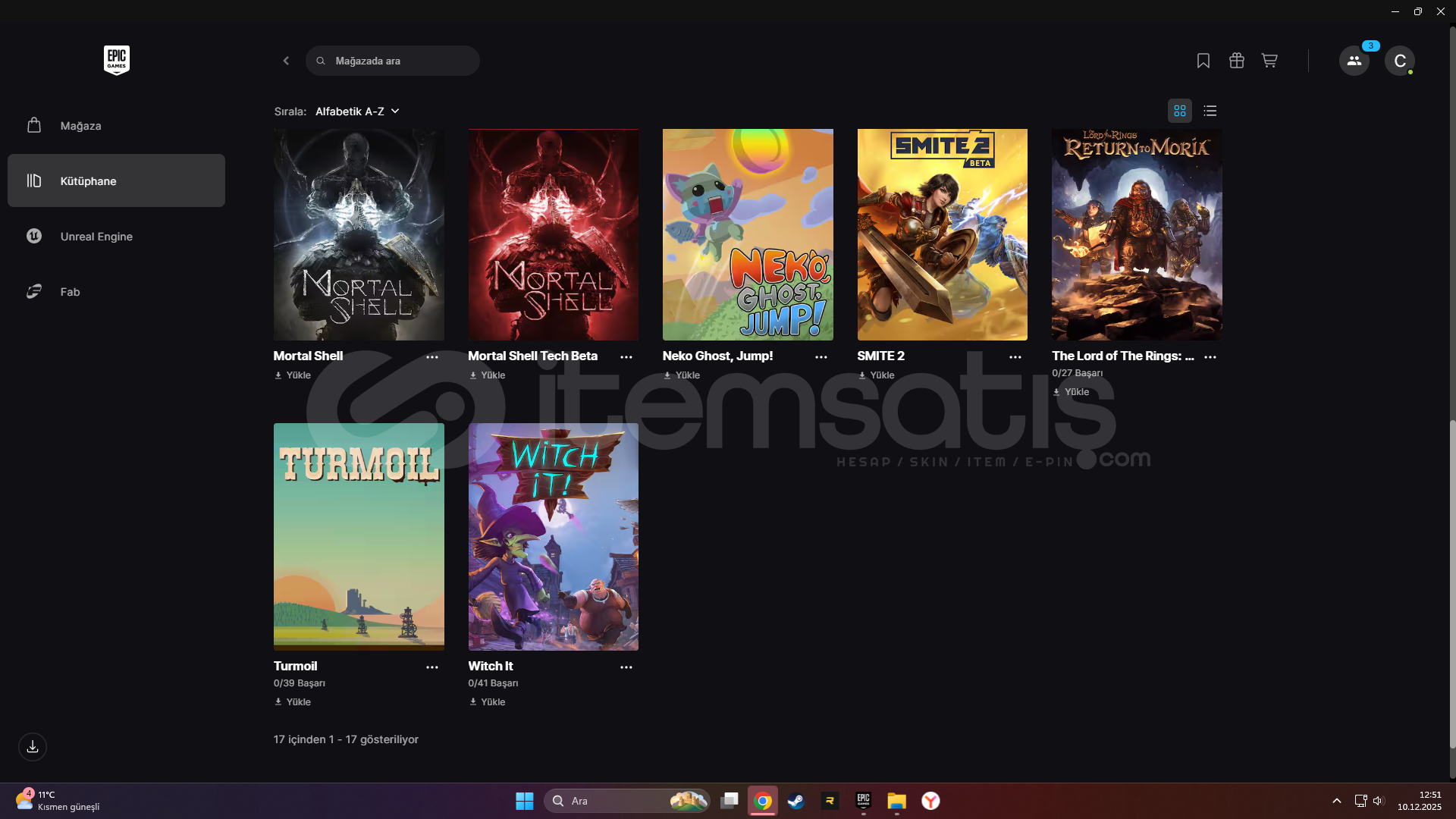
Task: Go to Mağaza in sidebar
Action: pos(80,126)
